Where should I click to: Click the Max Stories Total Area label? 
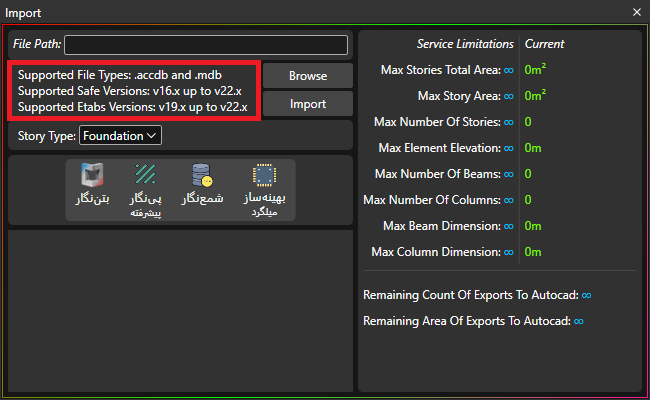(x=441, y=70)
